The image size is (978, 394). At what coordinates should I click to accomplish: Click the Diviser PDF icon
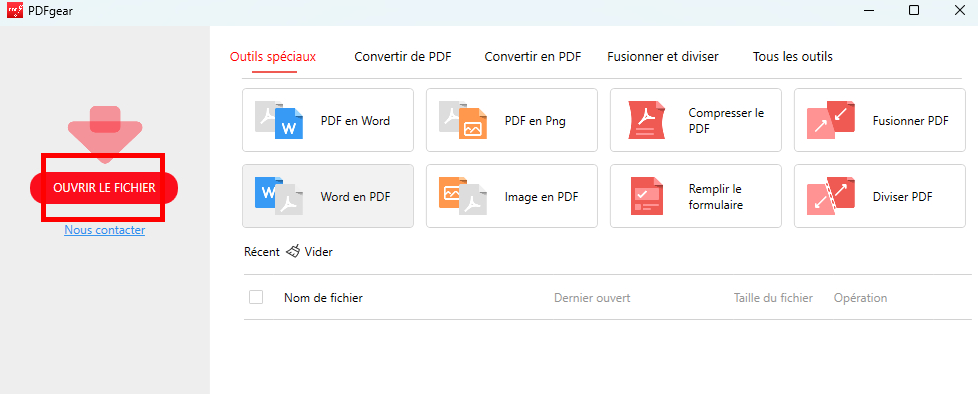point(831,196)
